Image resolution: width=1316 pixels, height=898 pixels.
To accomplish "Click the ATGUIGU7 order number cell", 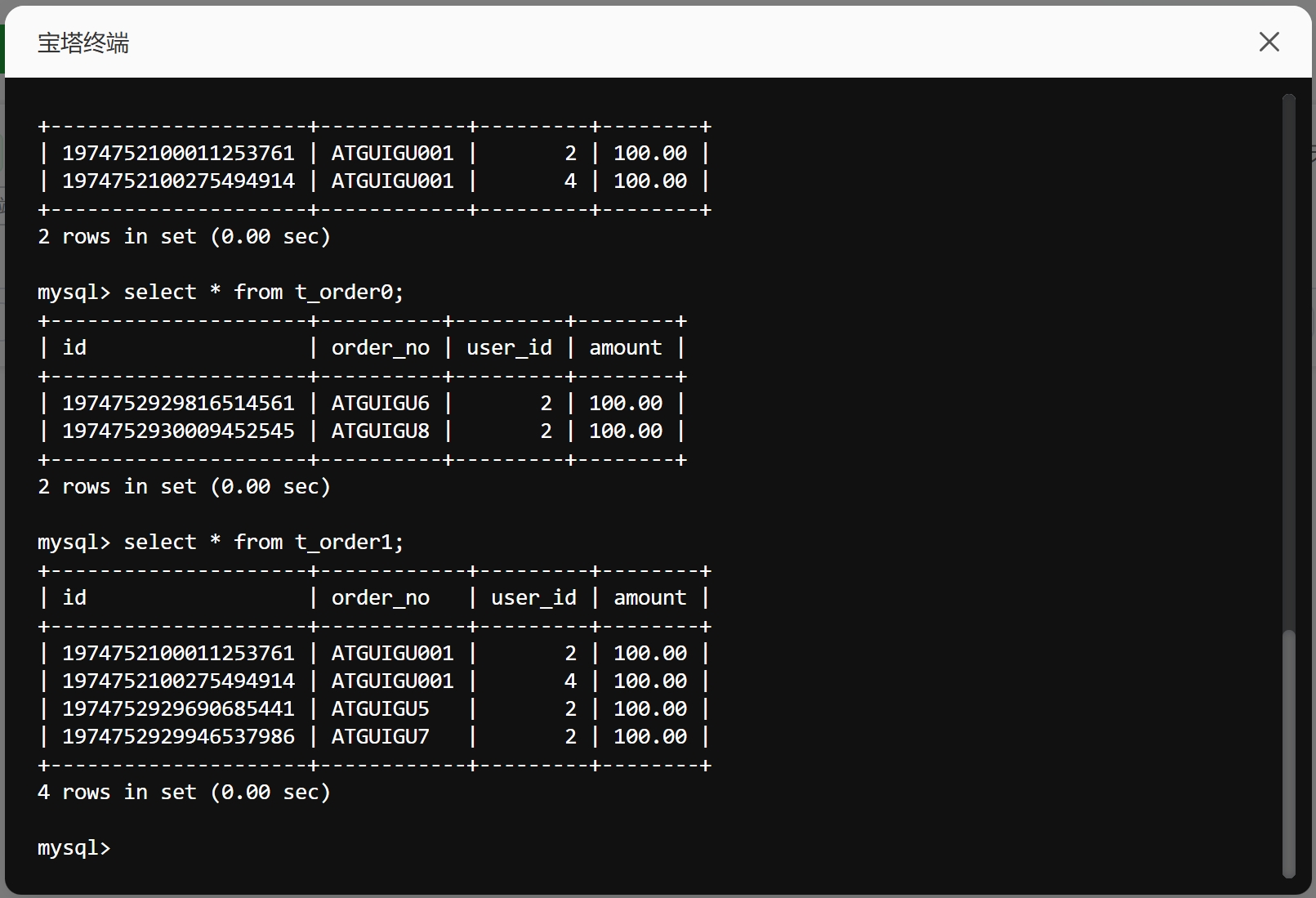I will [x=380, y=737].
